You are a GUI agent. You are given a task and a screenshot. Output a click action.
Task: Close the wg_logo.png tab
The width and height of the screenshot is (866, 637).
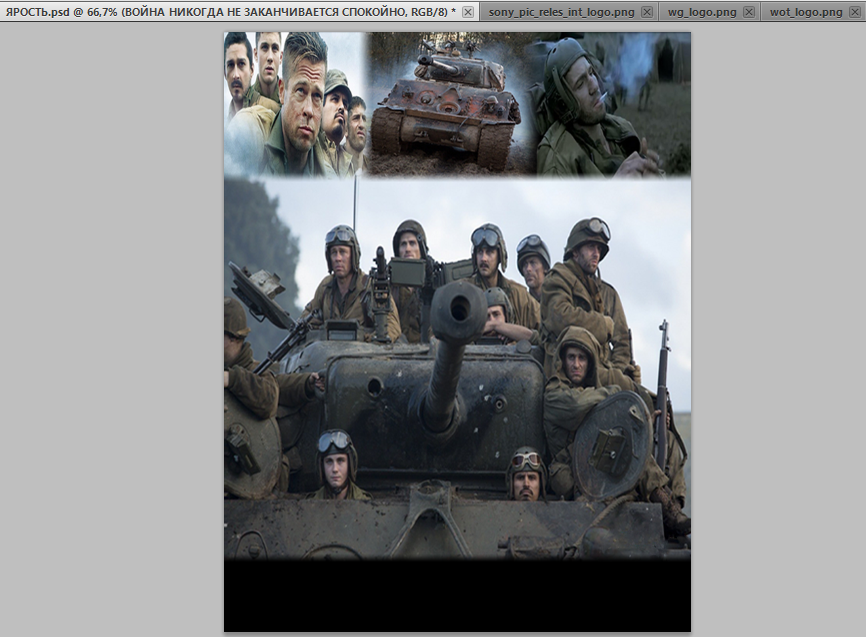coord(749,12)
